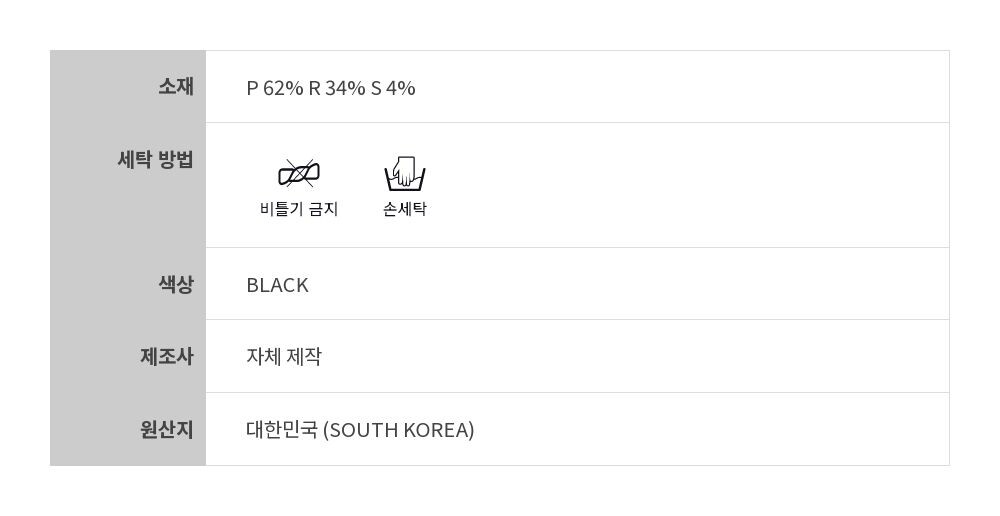
Task: Click the 색상 row header
Action: 175,284
